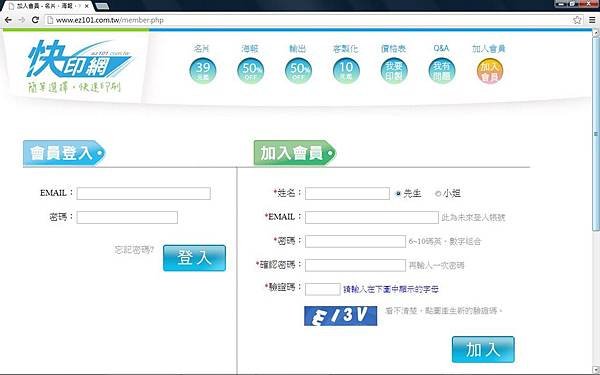
Task: Click the 名片 39 circle icon
Action: pyautogui.click(x=203, y=71)
